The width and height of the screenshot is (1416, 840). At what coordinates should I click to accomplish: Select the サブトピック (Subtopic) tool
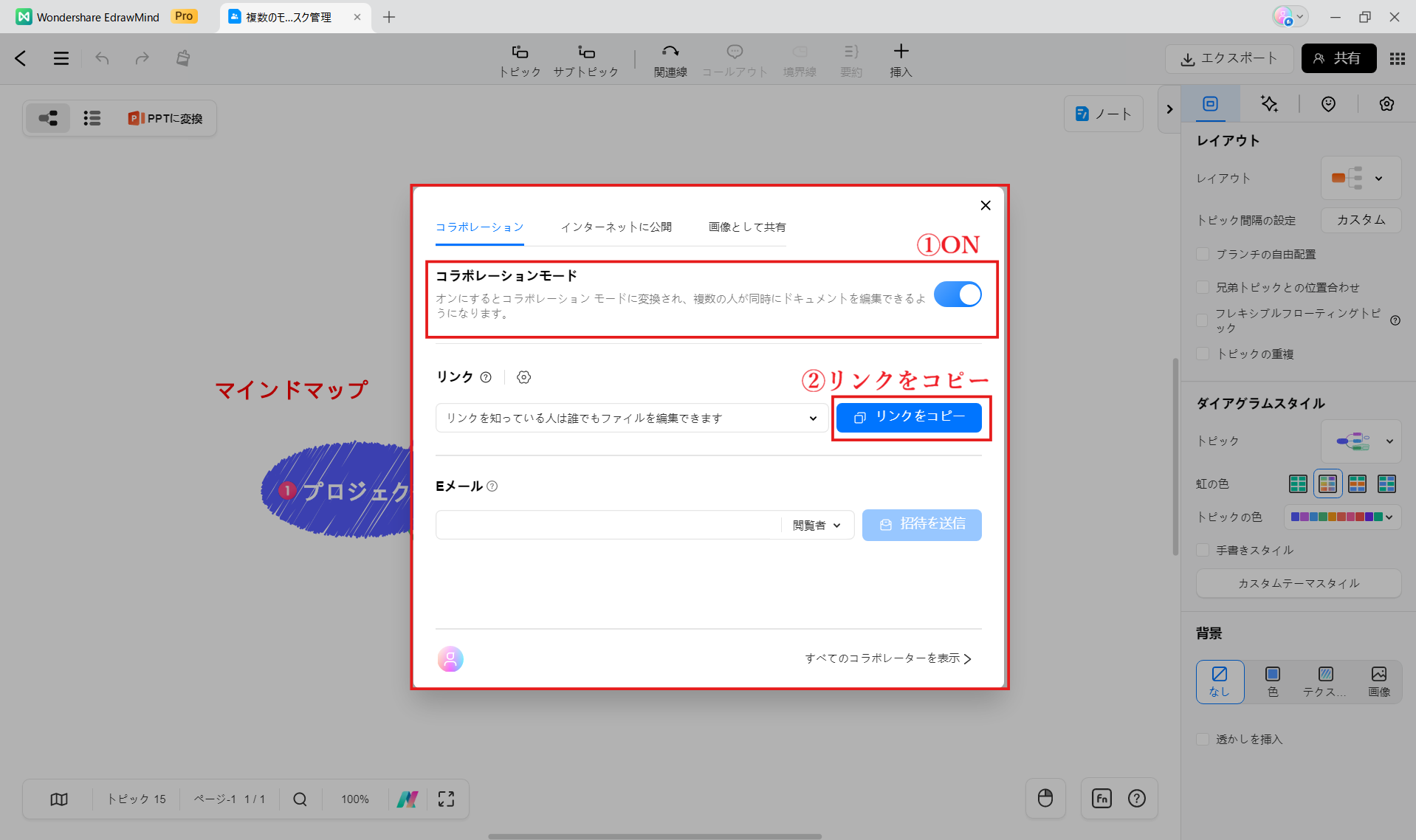[585, 59]
